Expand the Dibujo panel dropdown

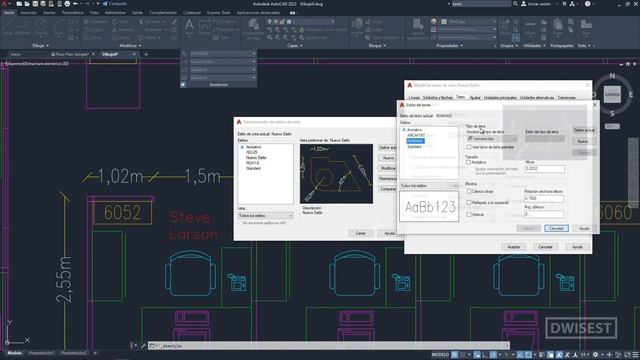(x=41, y=46)
